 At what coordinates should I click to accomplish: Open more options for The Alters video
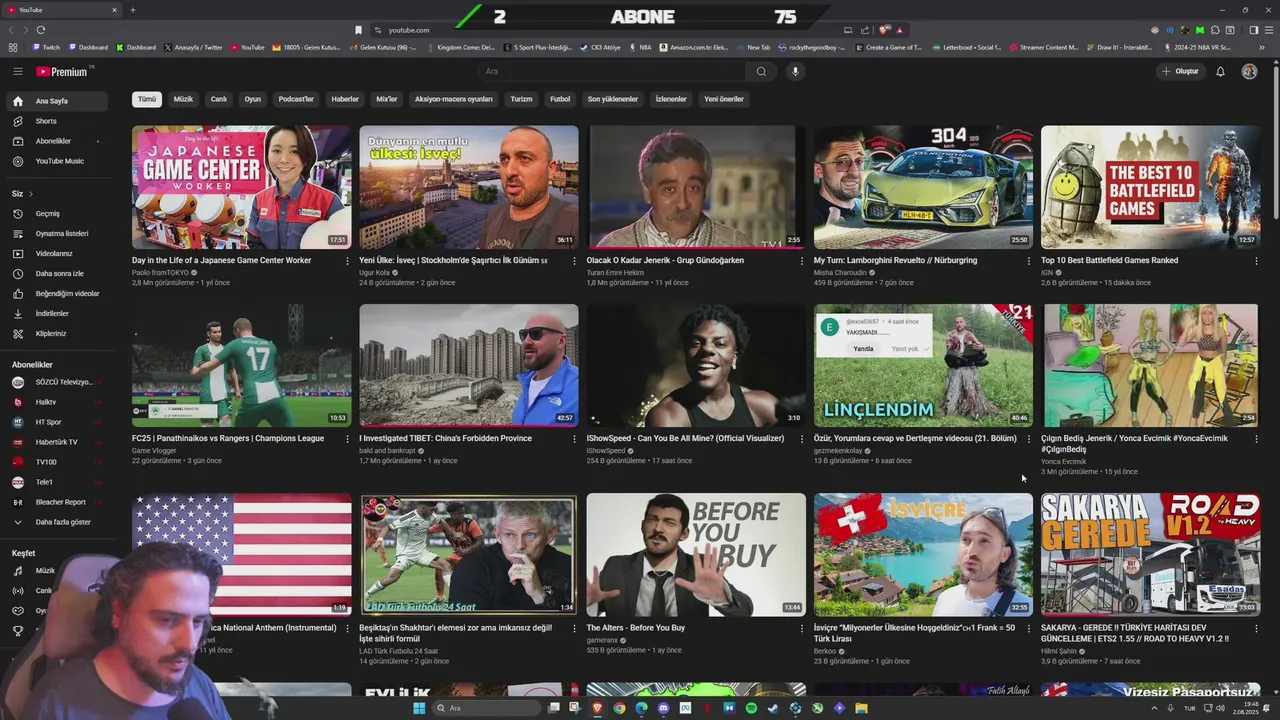click(801, 628)
